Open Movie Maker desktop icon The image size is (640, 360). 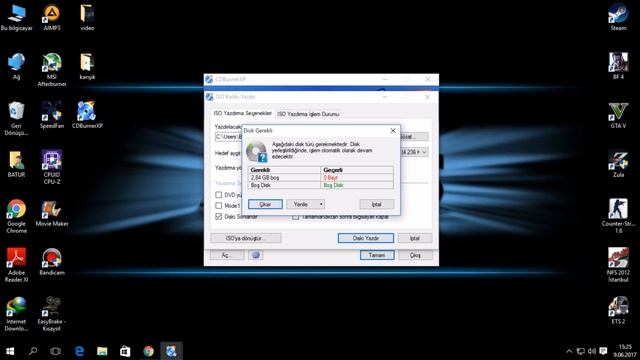52,213
